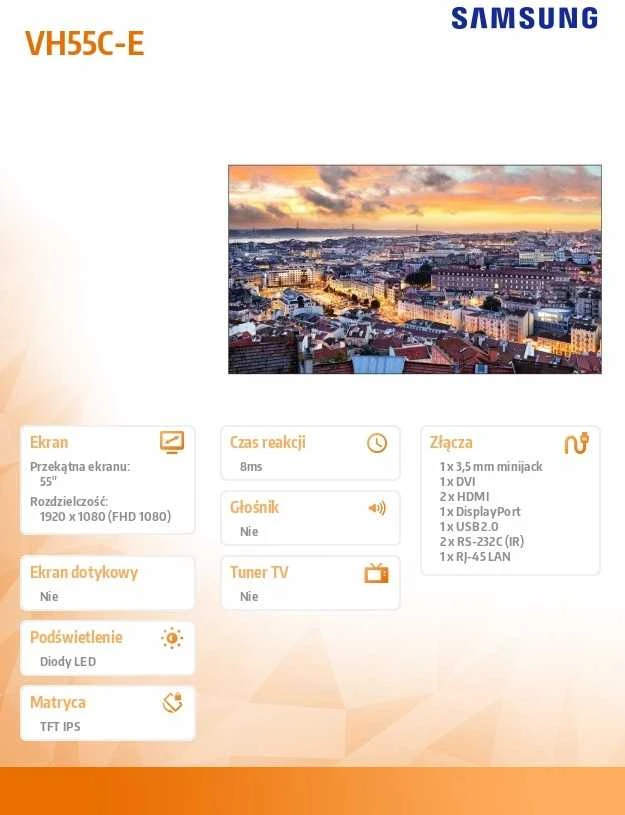
Task: Select the Matryca heading
Action: (58, 702)
